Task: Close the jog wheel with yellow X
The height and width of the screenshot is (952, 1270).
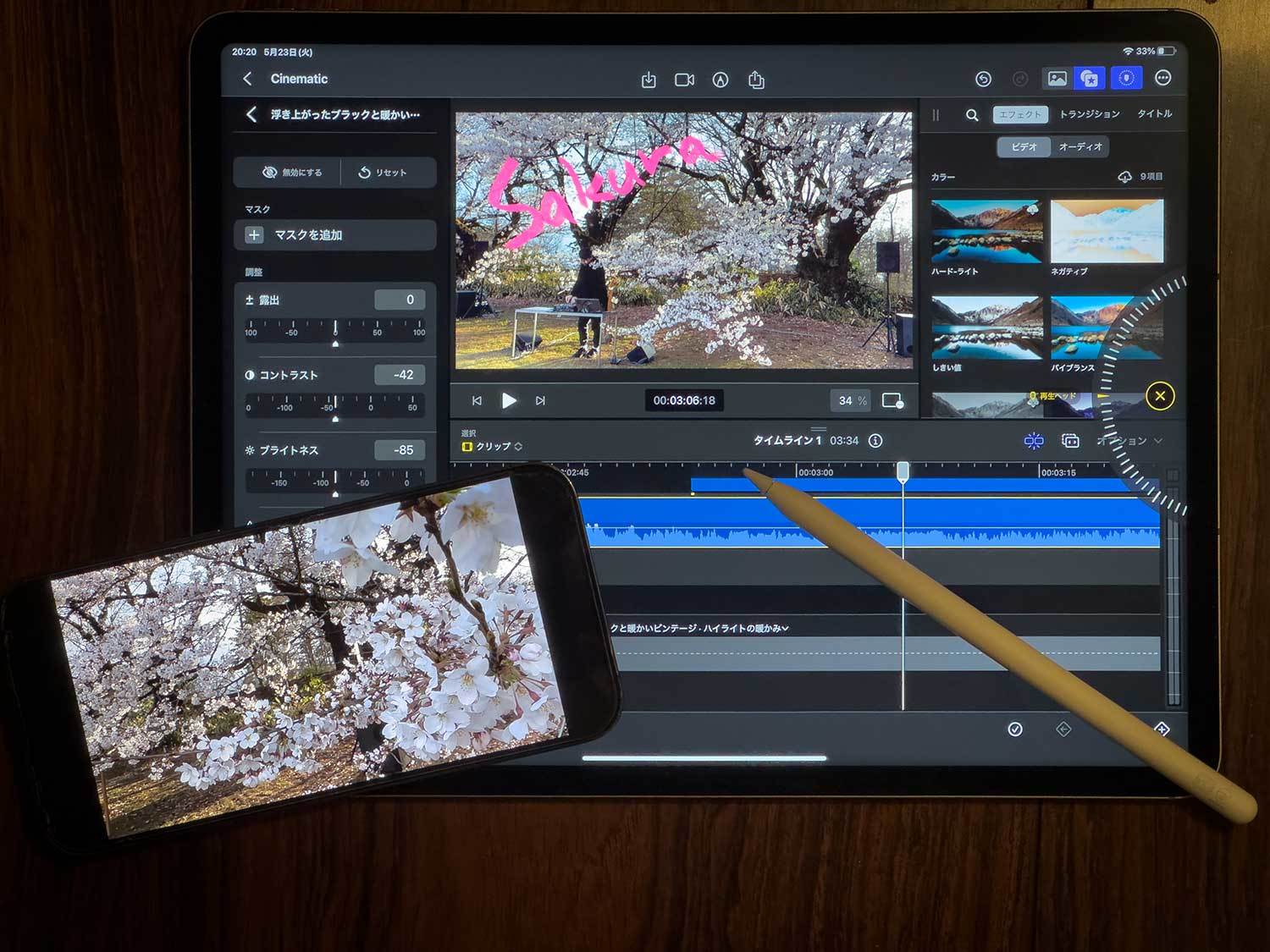Action: (1160, 395)
